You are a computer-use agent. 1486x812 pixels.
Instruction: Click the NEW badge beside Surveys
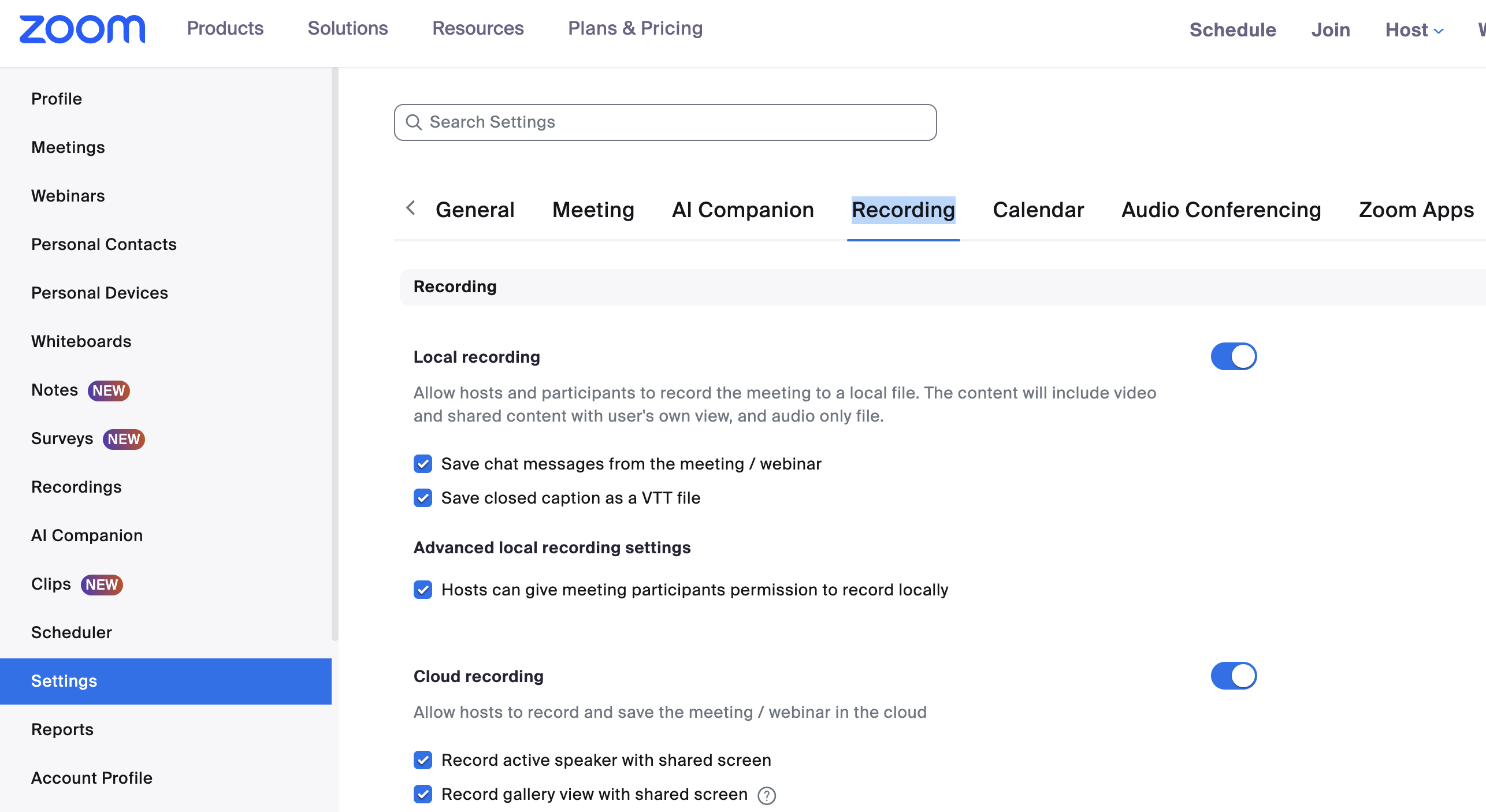(124, 439)
